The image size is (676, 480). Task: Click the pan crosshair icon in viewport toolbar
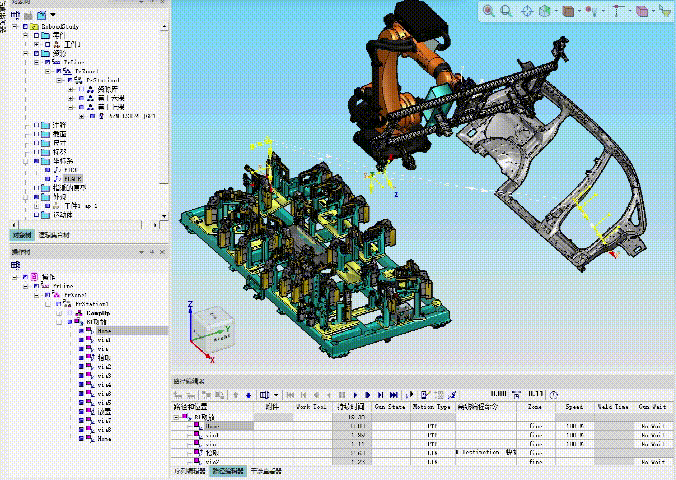[x=527, y=11]
